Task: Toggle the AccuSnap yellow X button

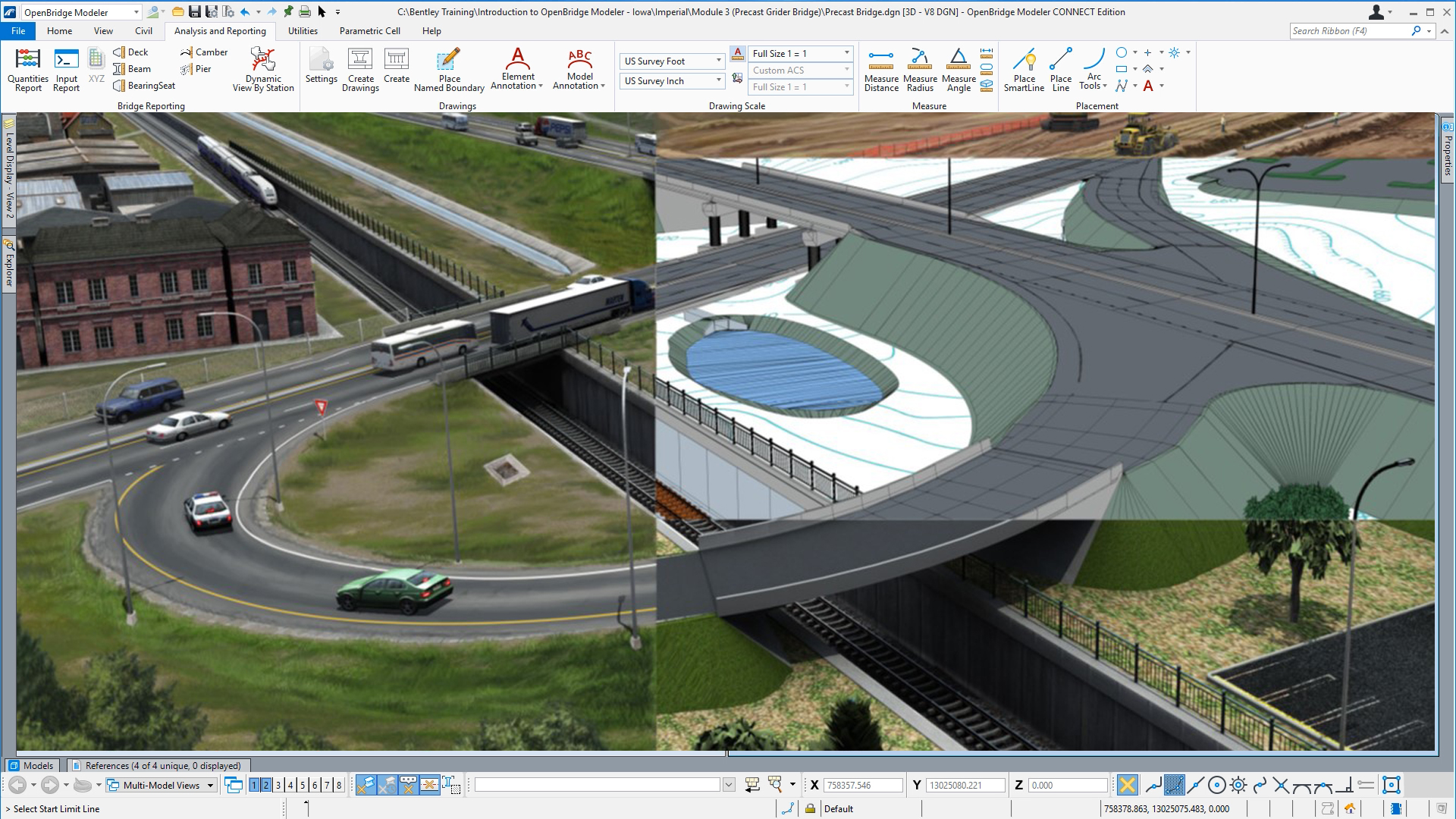Action: pyautogui.click(x=1128, y=785)
